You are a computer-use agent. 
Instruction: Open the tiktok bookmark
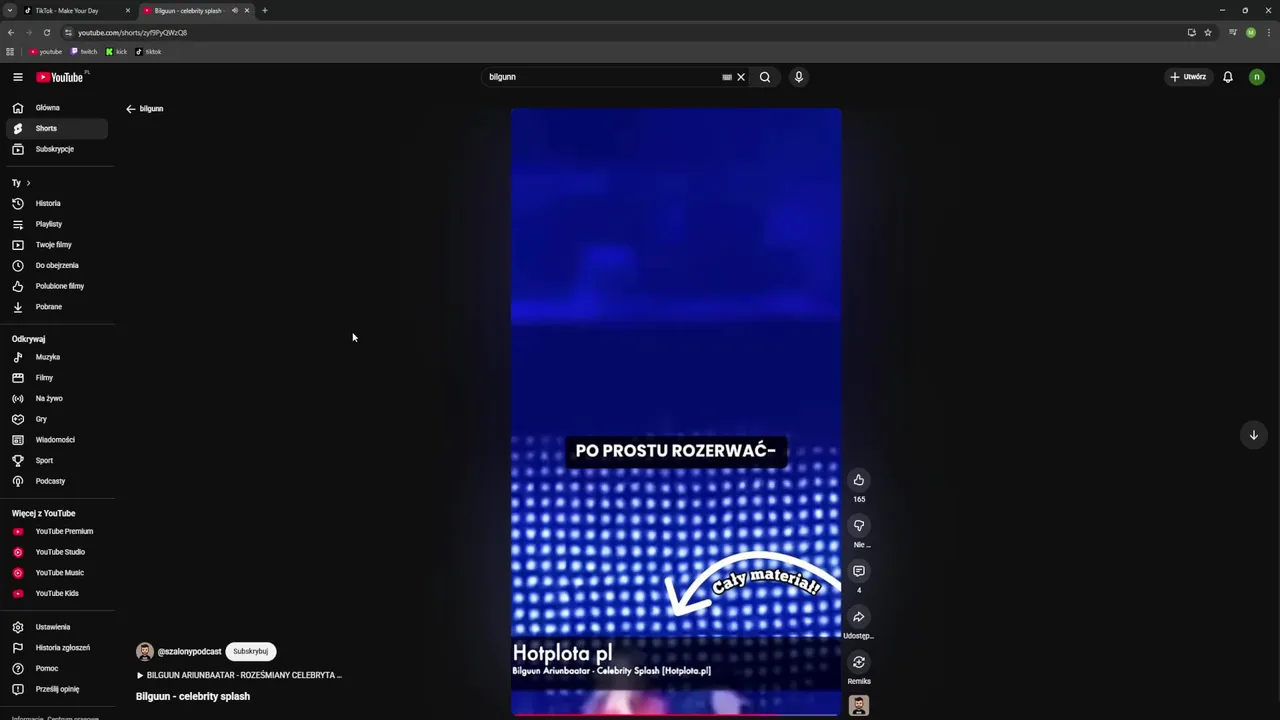(148, 52)
